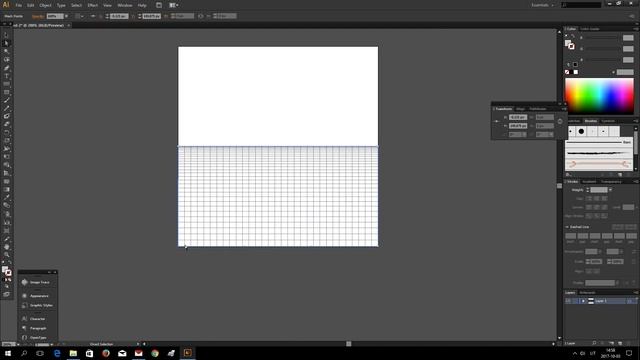Open the Opacity dropdown in control bar
Screen dimensions: 640x360
(66, 16)
